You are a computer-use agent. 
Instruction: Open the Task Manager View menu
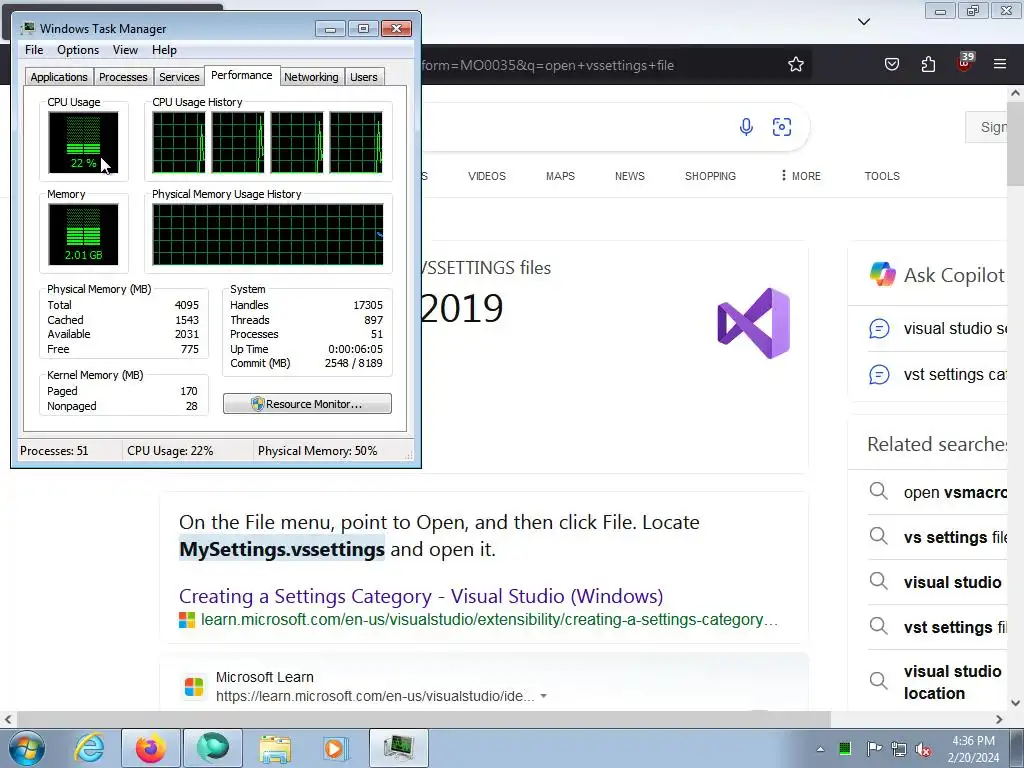[x=125, y=50]
